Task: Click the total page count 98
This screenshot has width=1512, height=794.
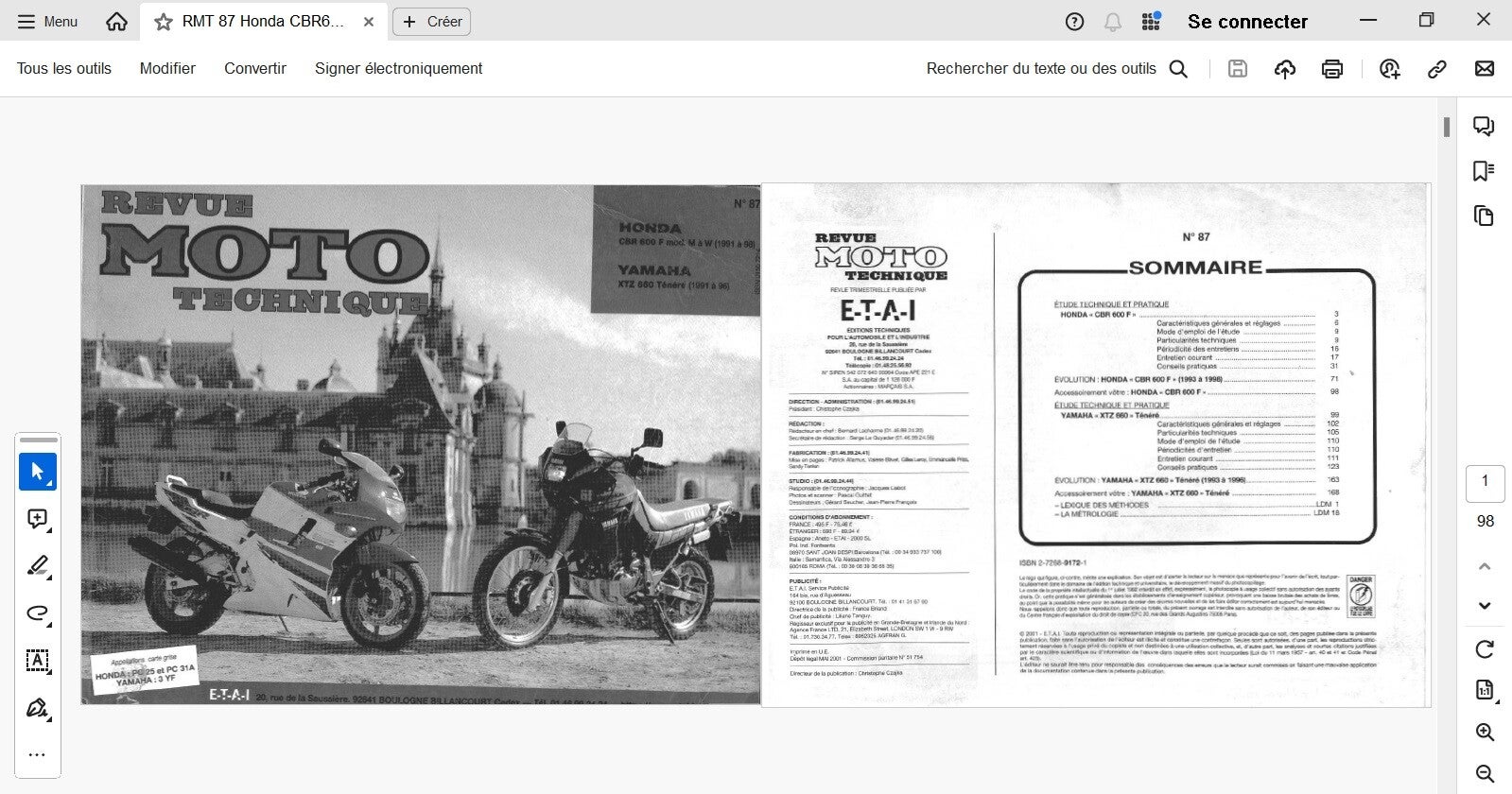Action: (1485, 522)
